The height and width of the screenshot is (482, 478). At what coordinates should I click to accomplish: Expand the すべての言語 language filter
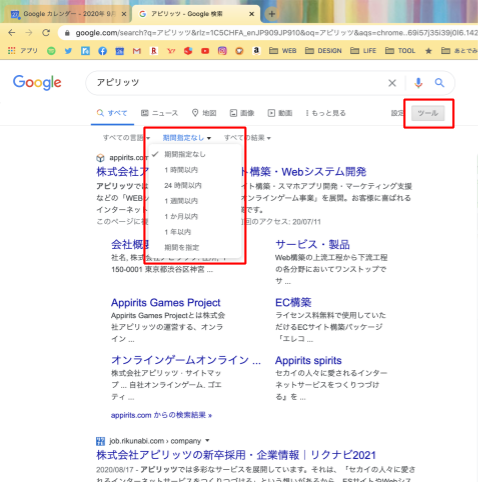[126, 138]
